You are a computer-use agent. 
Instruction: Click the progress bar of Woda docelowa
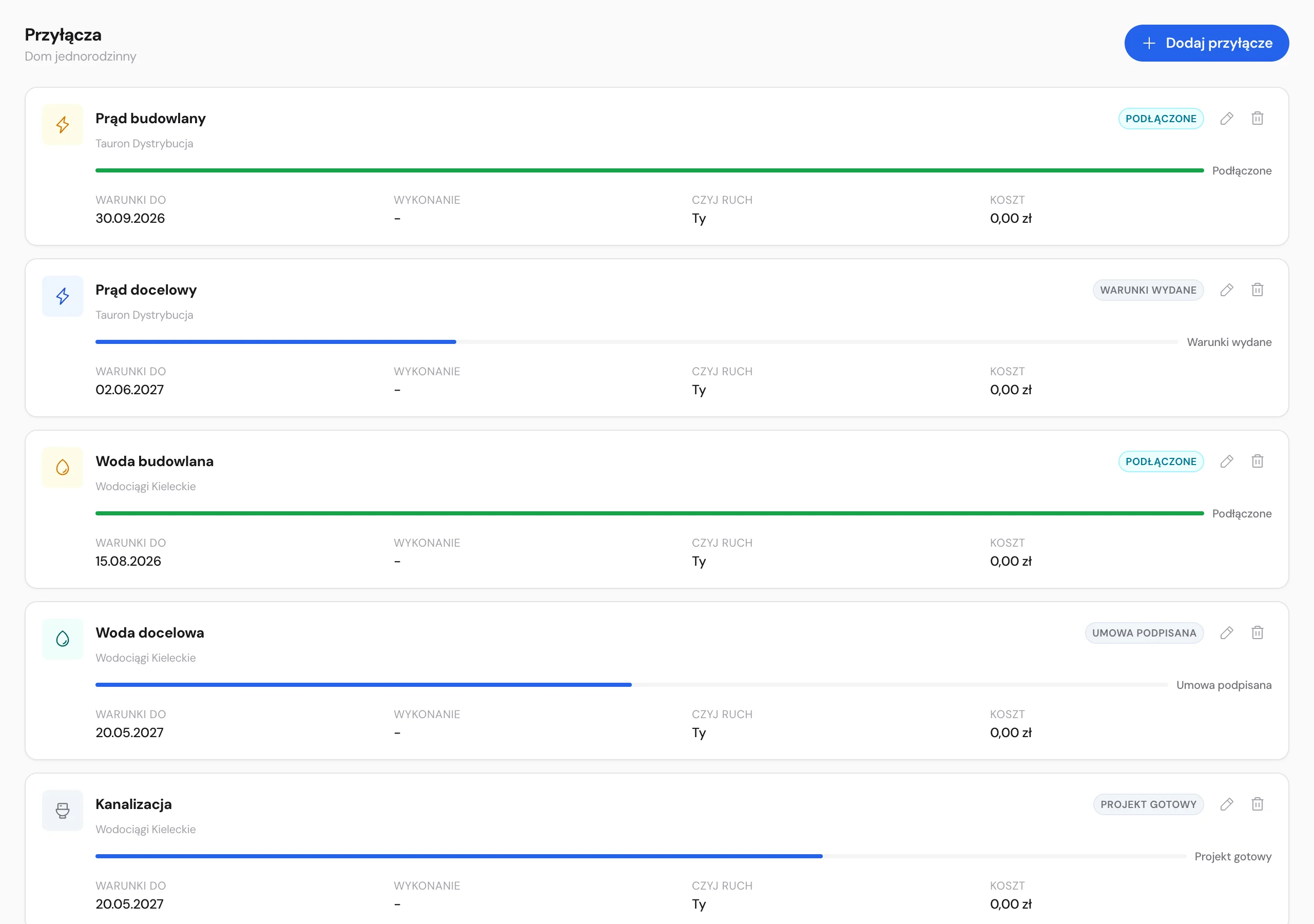(632, 685)
